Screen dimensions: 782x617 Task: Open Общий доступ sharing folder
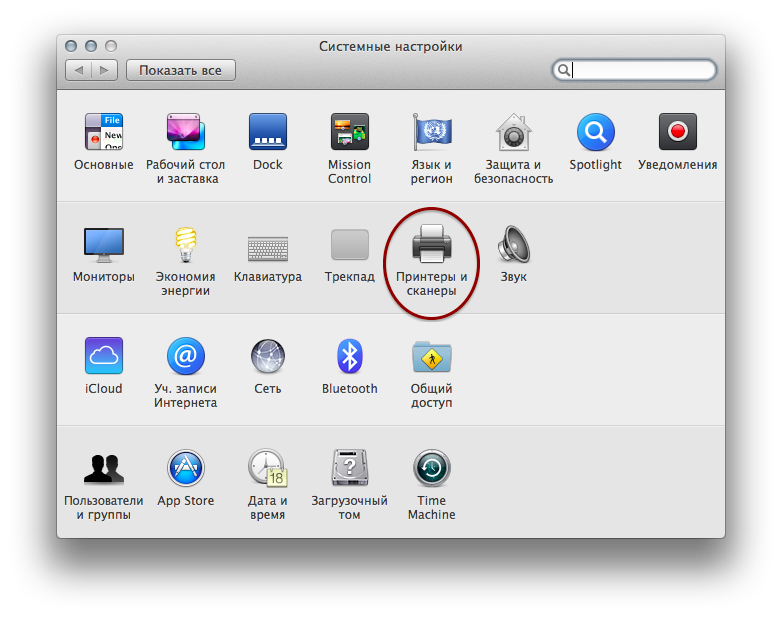pos(432,357)
